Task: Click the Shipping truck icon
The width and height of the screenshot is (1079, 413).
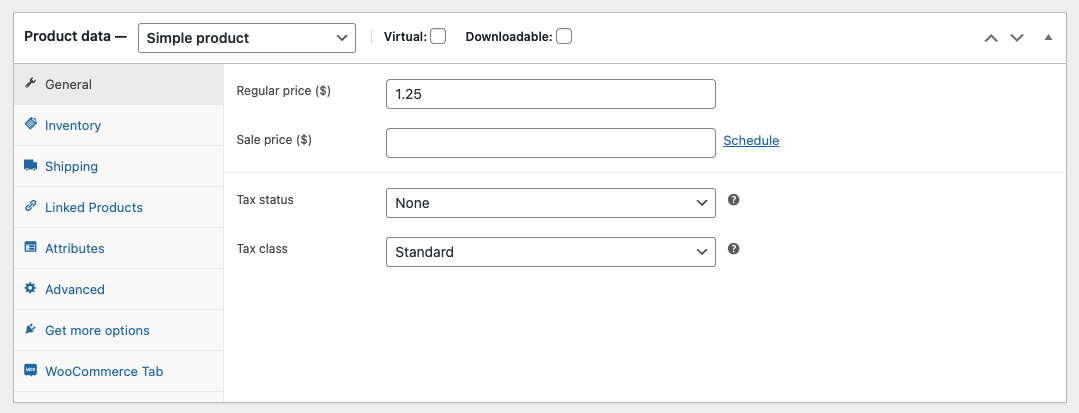Action: (x=30, y=165)
